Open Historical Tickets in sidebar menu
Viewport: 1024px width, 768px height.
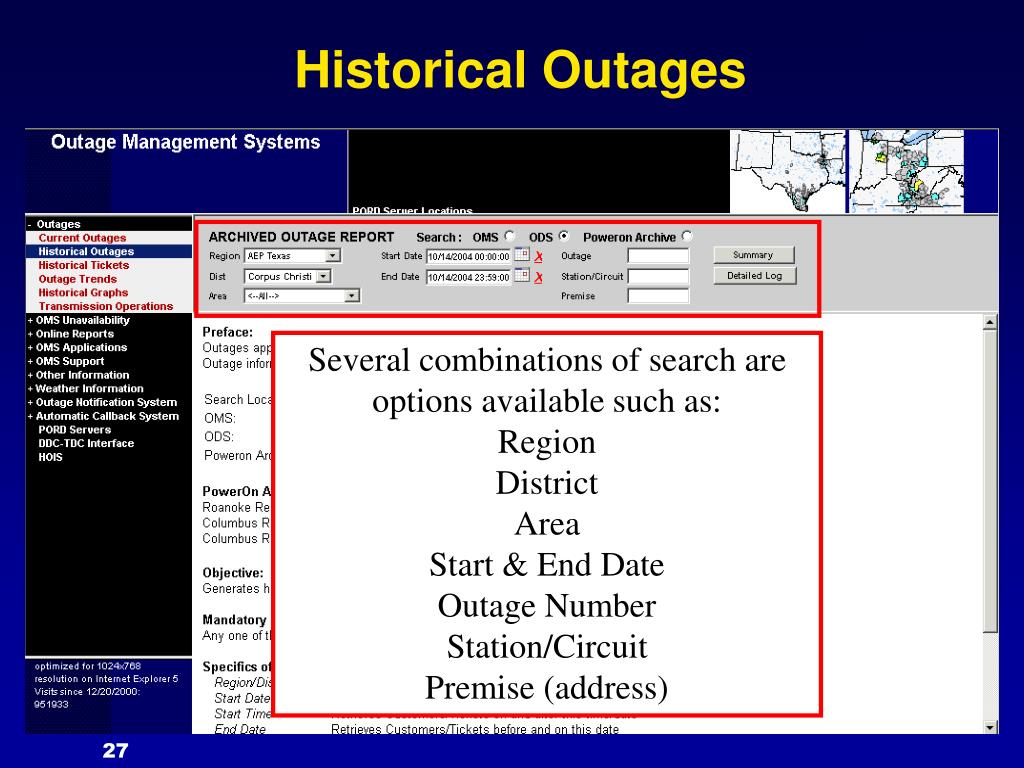[84, 265]
